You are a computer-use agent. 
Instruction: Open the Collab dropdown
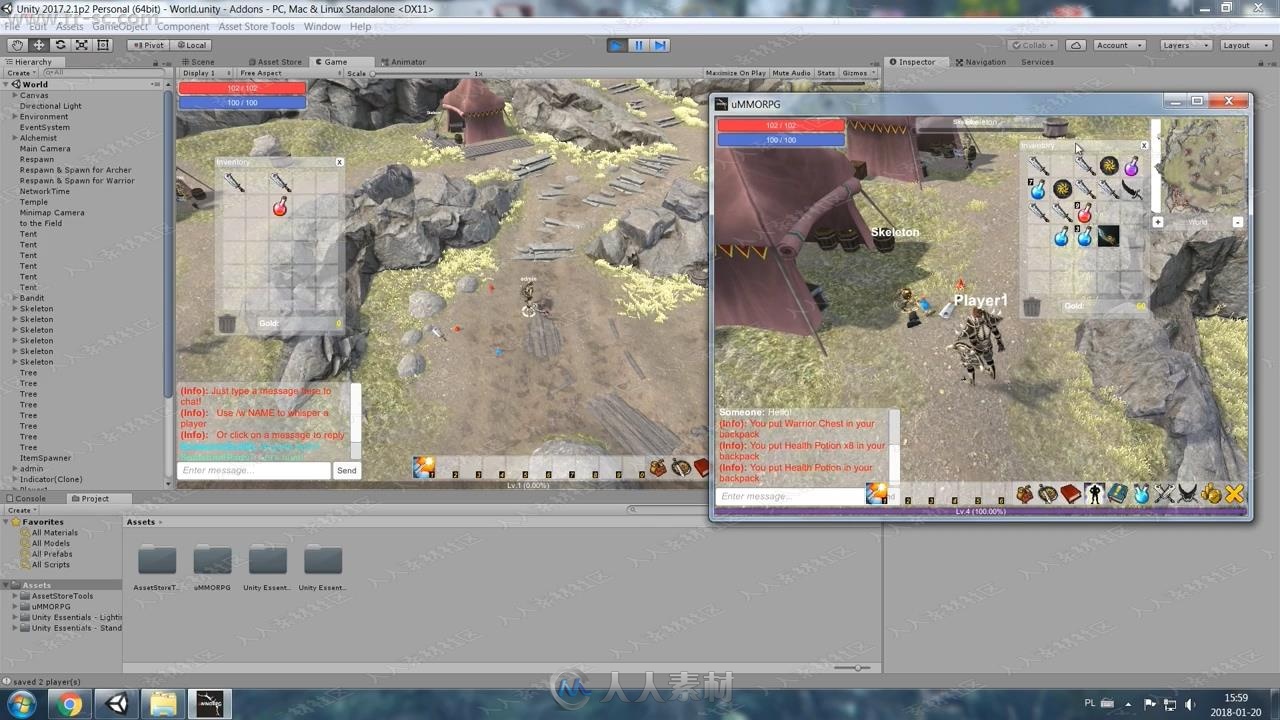click(1033, 45)
